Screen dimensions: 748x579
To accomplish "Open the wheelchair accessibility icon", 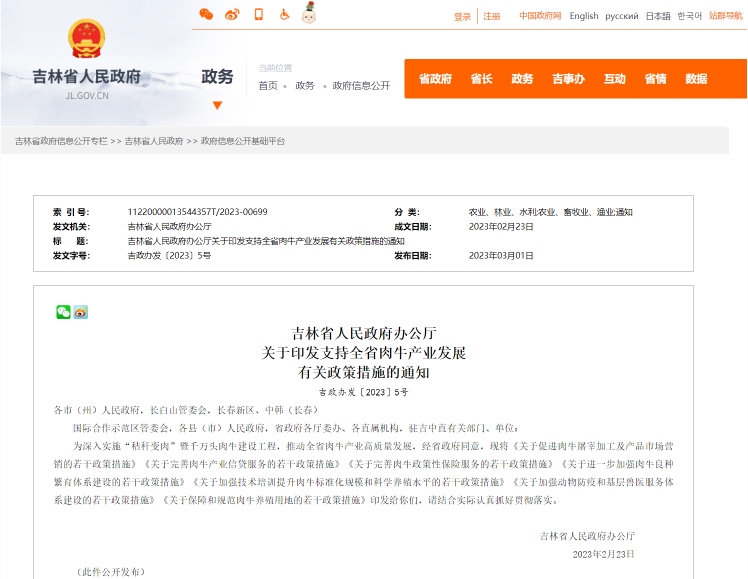I will click(284, 14).
